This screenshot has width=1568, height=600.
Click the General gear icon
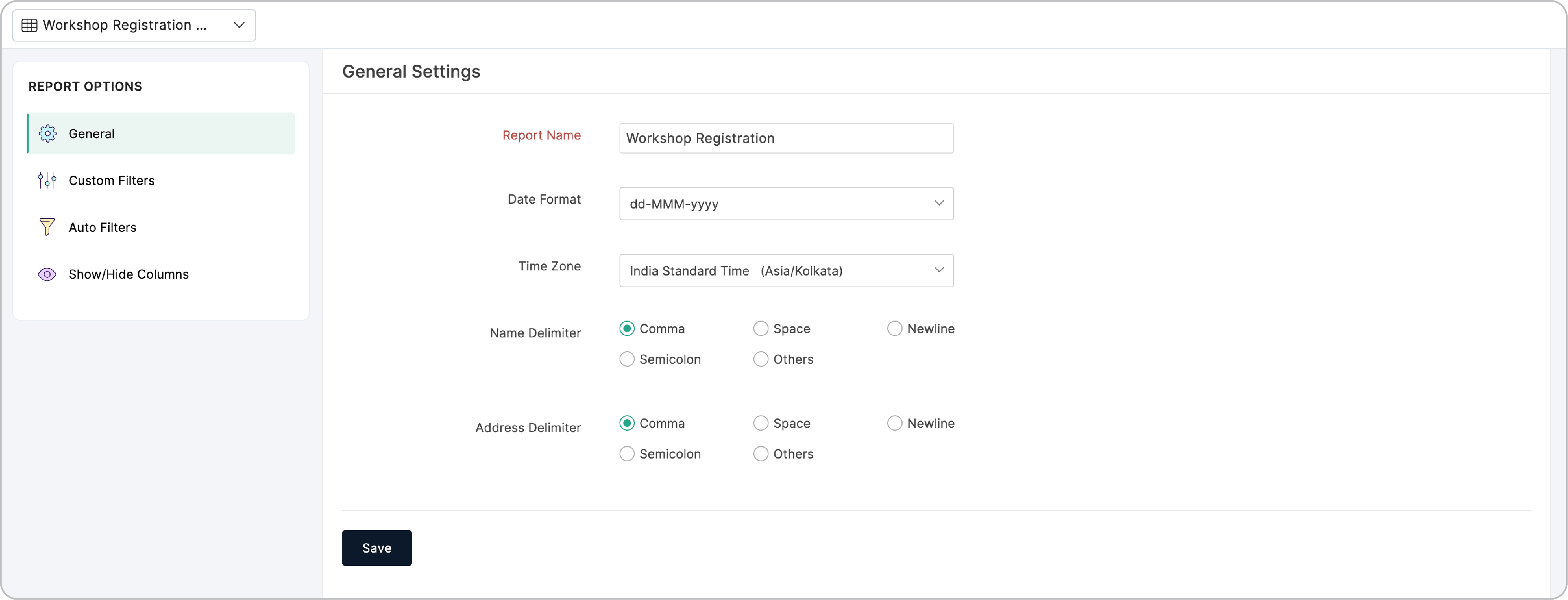pos(47,133)
